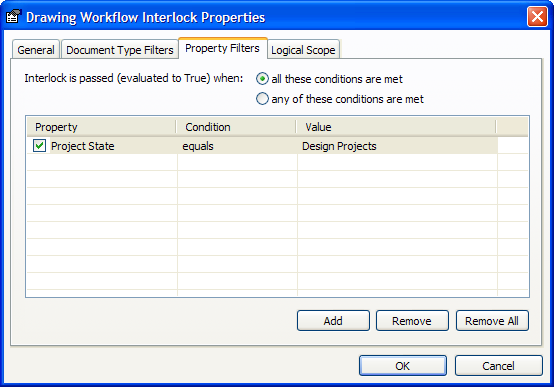Click the Condition column header
Screen dimensions: 554x387
(x=236, y=127)
